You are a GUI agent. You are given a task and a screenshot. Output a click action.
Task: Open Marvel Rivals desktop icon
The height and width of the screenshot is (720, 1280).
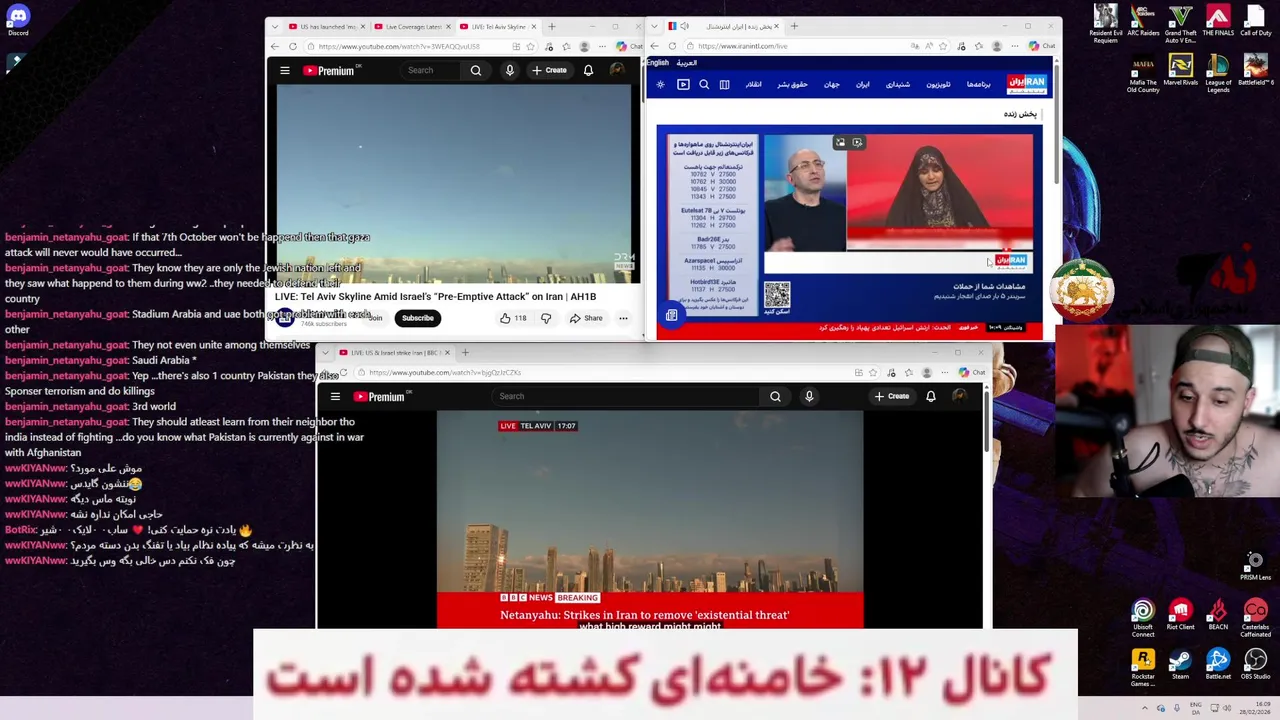coord(1180,70)
